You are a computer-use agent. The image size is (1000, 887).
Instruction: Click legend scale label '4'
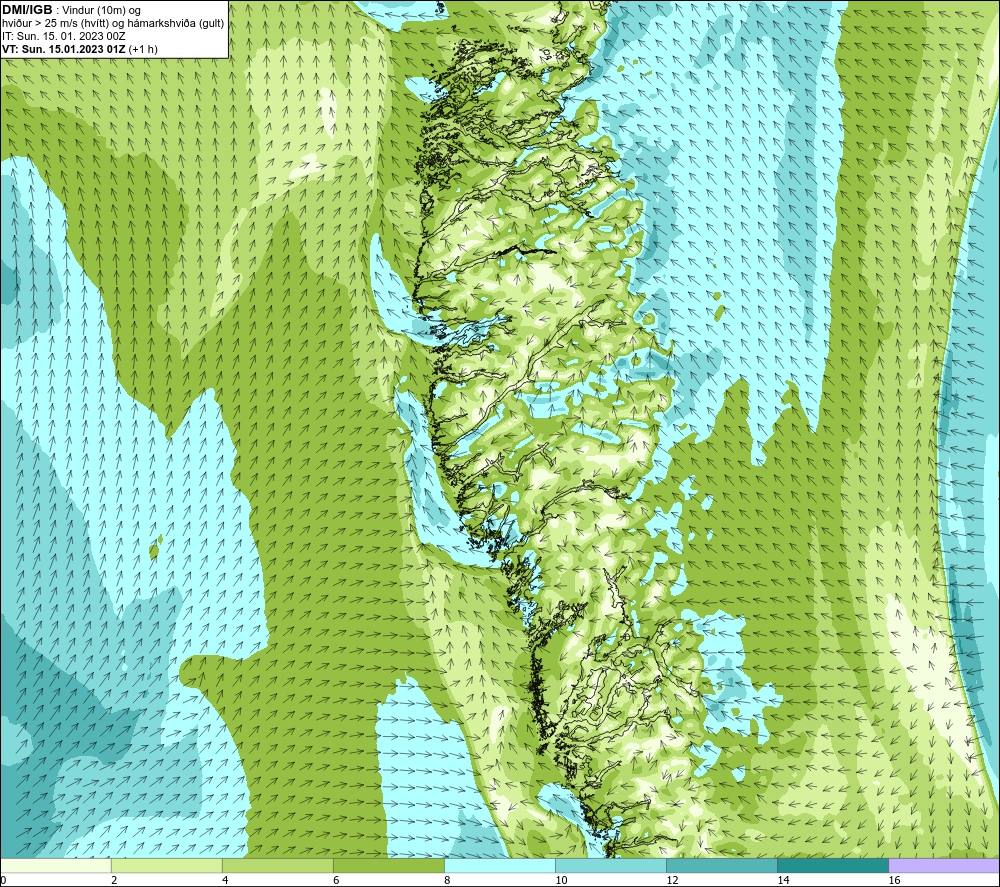(x=225, y=881)
